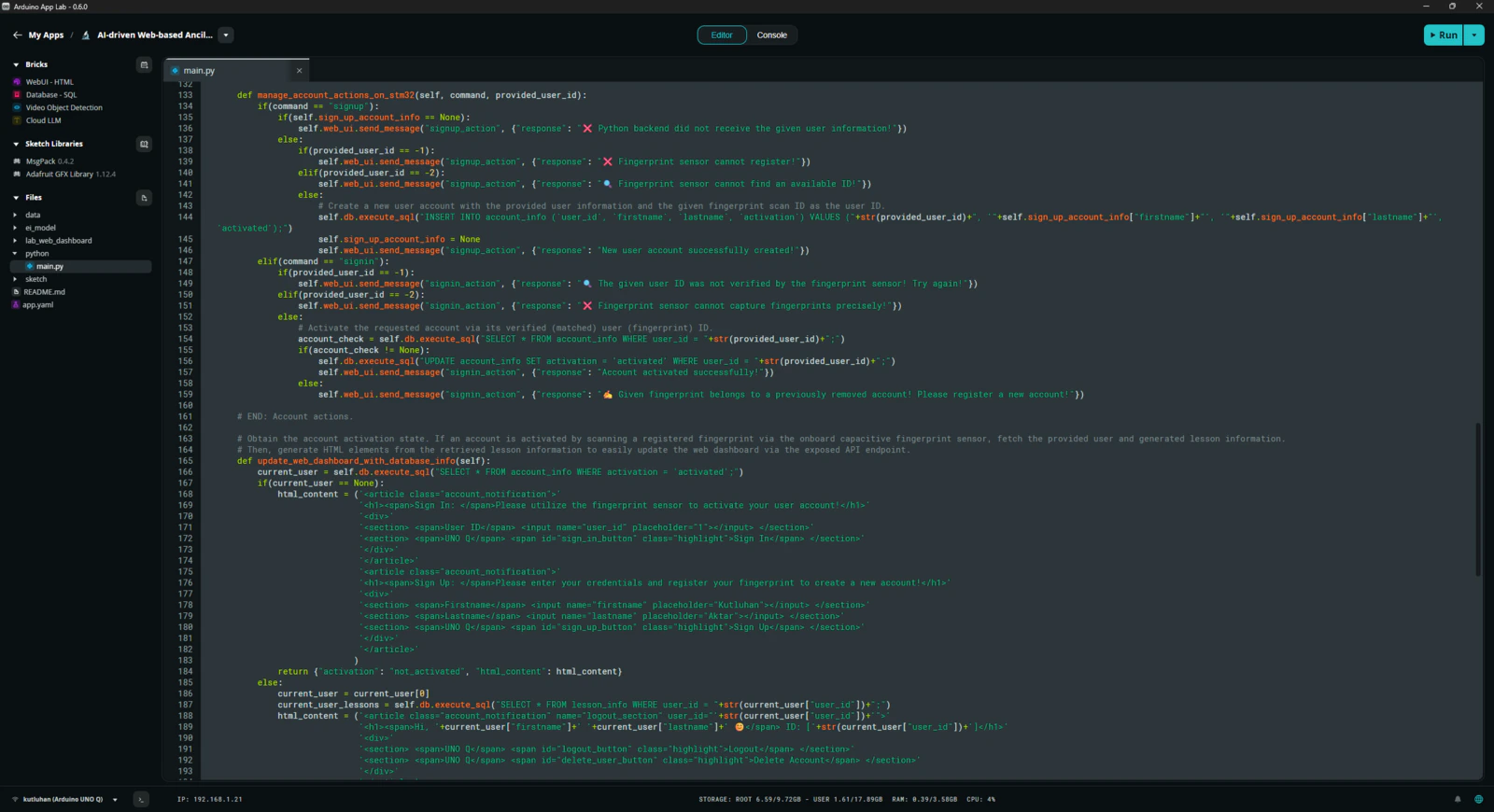Run the app with the Run button
This screenshot has width=1494, height=812.
pos(1443,35)
